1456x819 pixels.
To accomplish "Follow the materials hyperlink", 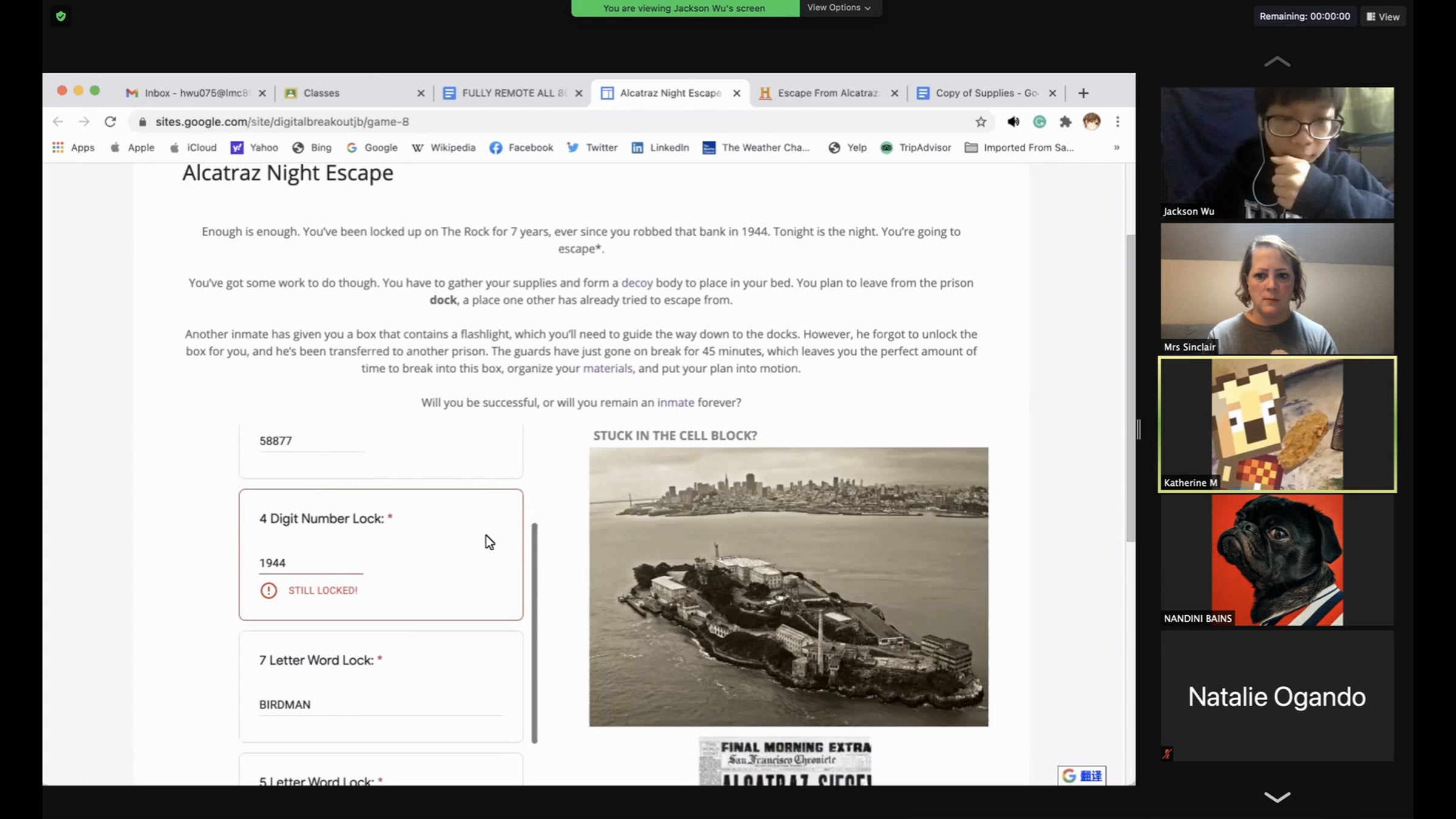I will coord(607,368).
